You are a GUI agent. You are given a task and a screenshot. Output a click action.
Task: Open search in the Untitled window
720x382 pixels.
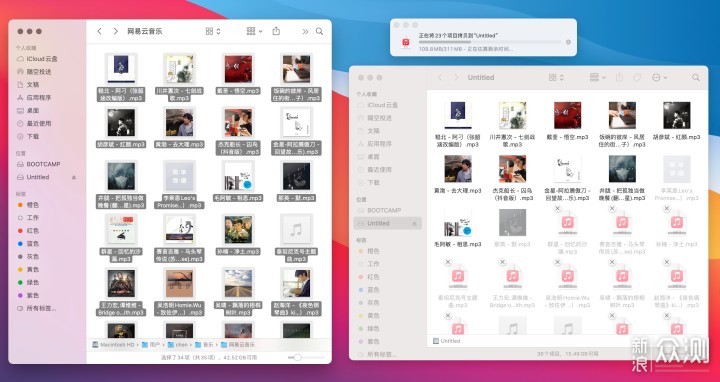click(x=696, y=78)
